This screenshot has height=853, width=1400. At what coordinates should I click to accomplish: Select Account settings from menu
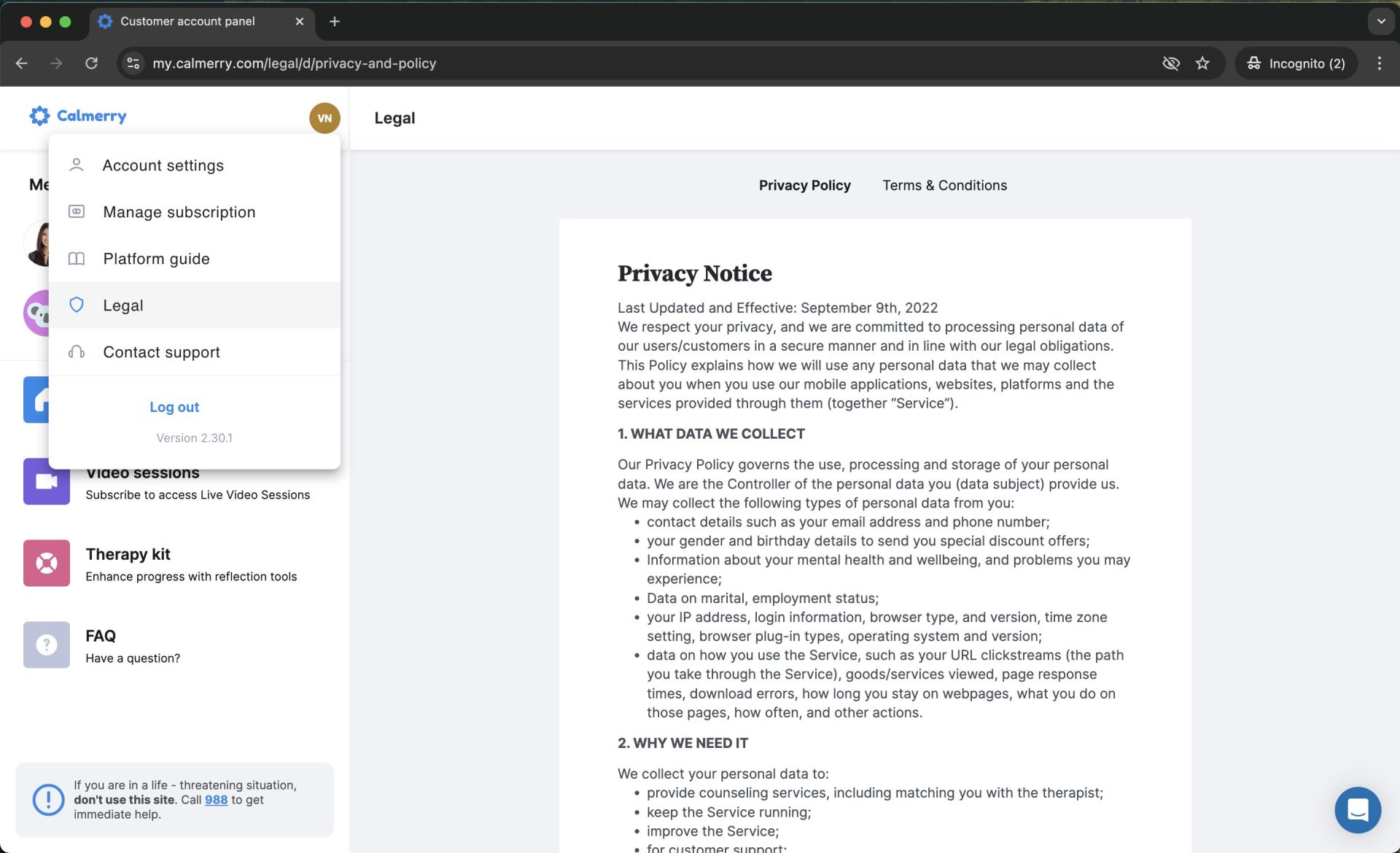pos(163,165)
